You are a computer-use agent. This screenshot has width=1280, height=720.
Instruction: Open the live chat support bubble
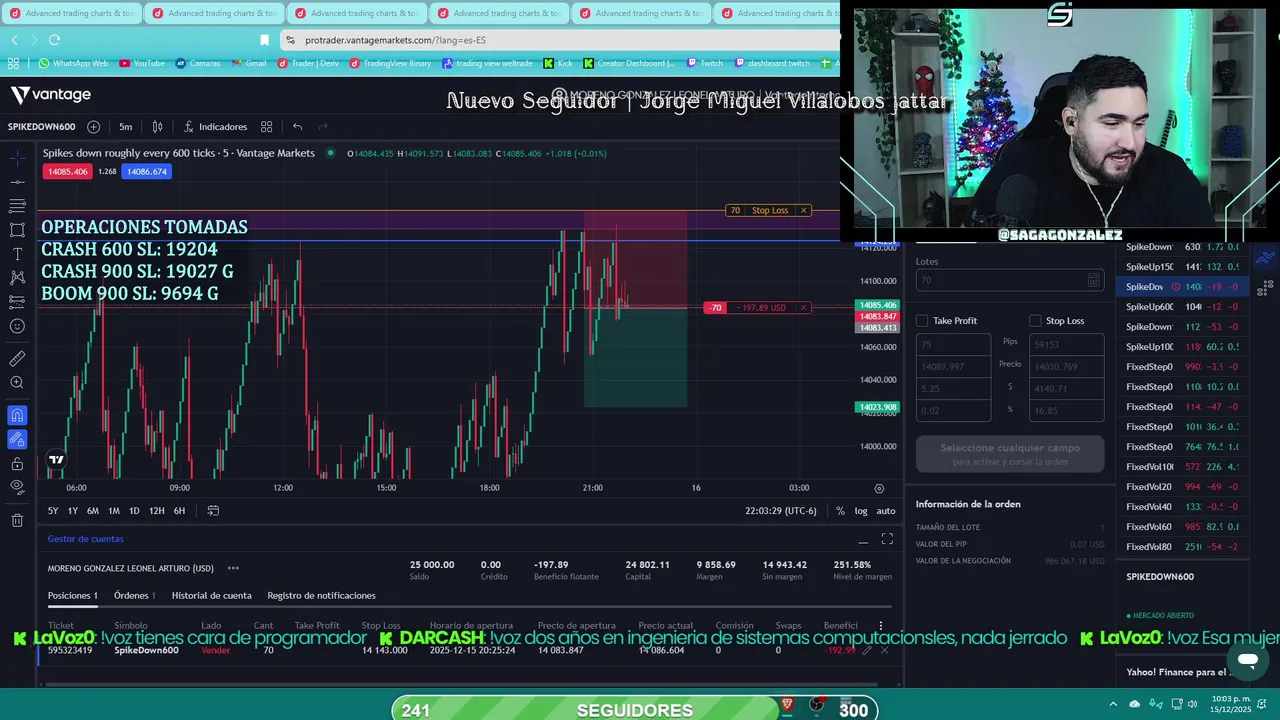tap(1247, 661)
